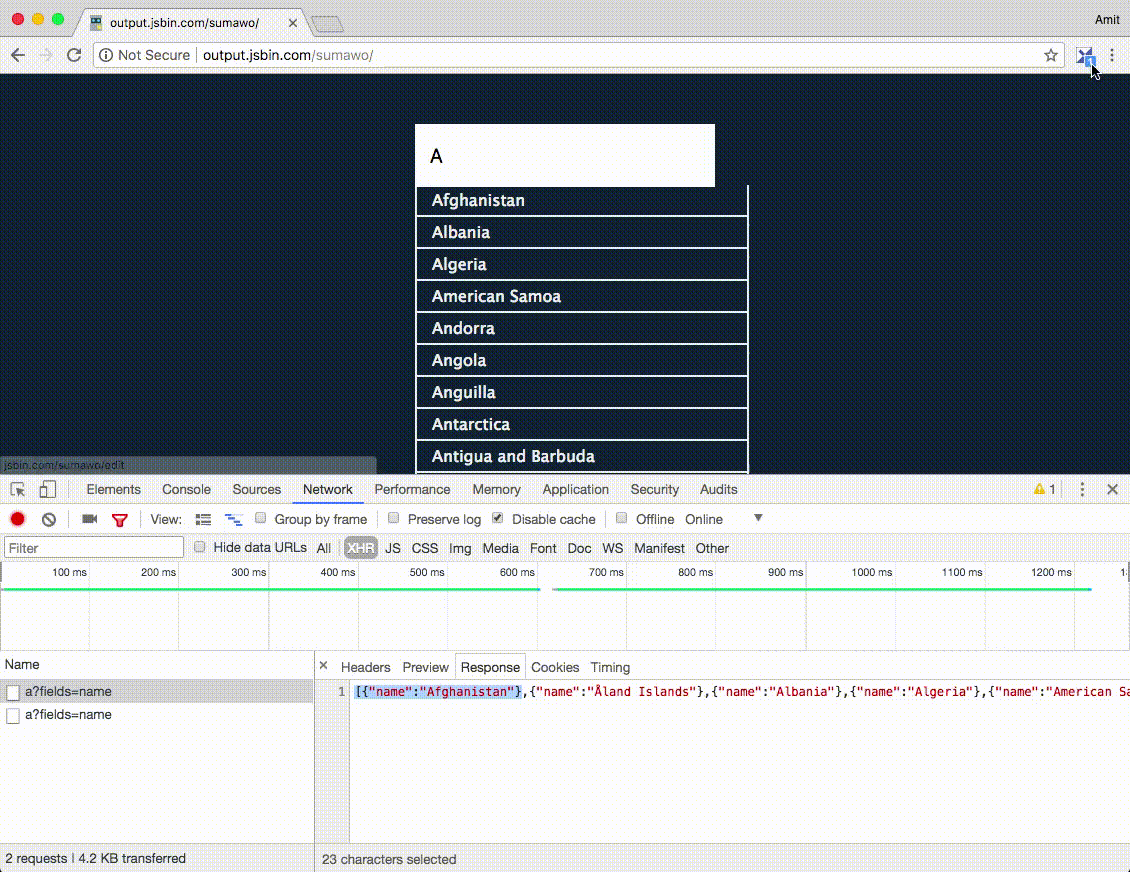Open the Online throttling dropdown
The image size is (1130, 872).
tap(757, 518)
